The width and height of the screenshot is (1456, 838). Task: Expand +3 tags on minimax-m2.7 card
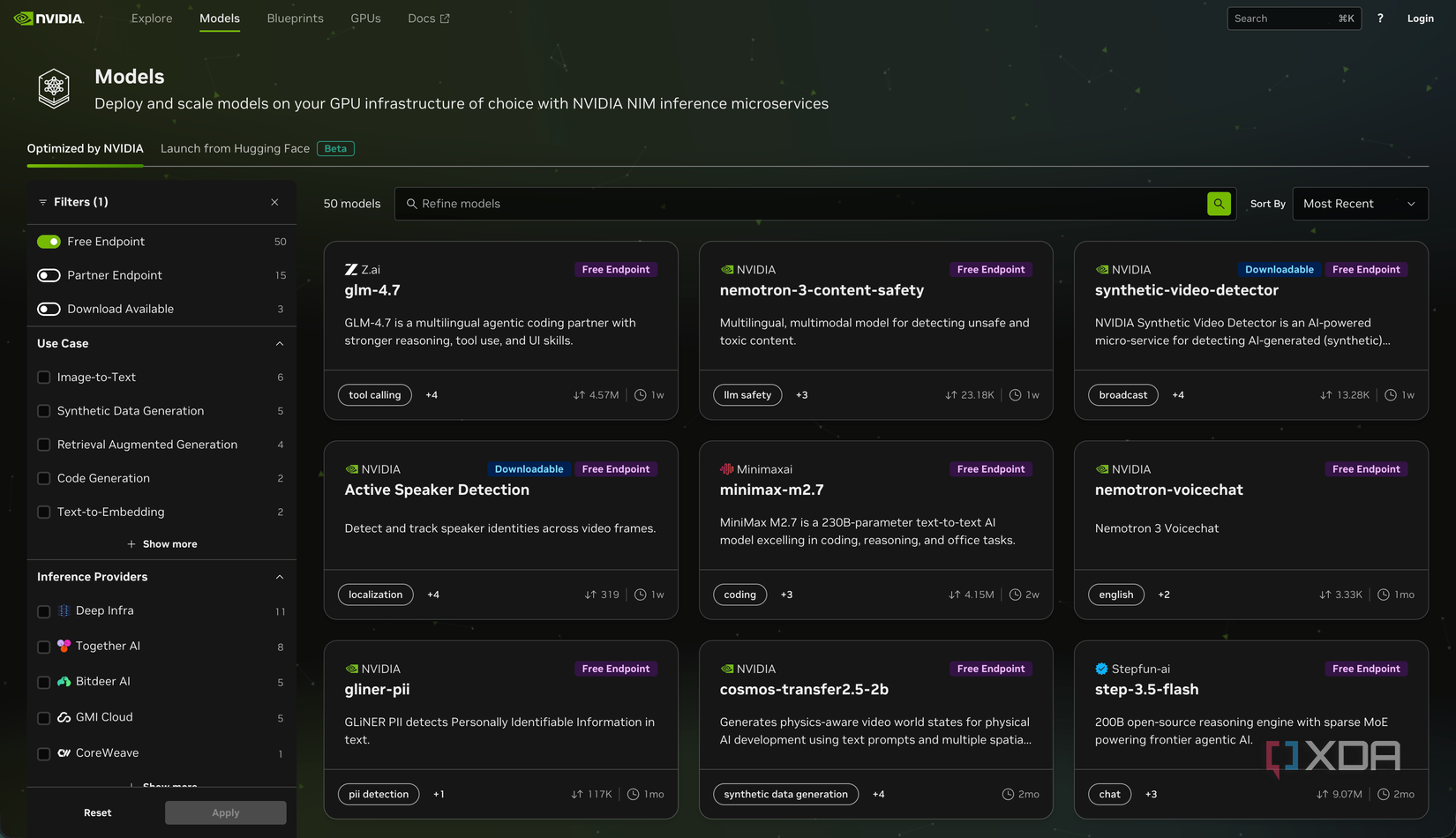click(x=786, y=595)
